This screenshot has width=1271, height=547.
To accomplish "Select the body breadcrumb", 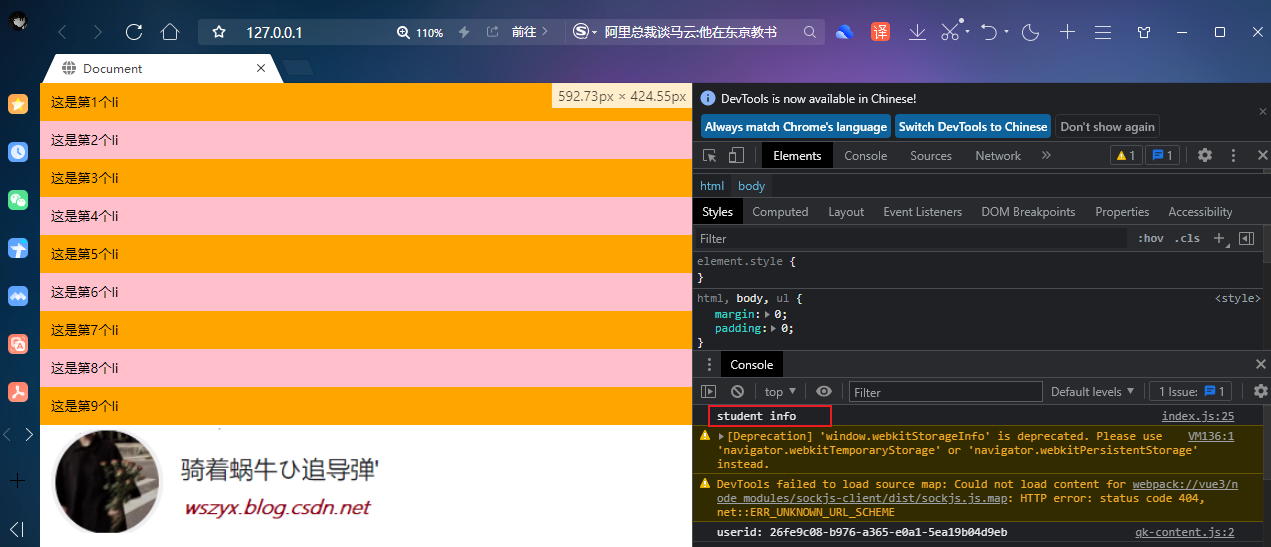I will click(752, 186).
